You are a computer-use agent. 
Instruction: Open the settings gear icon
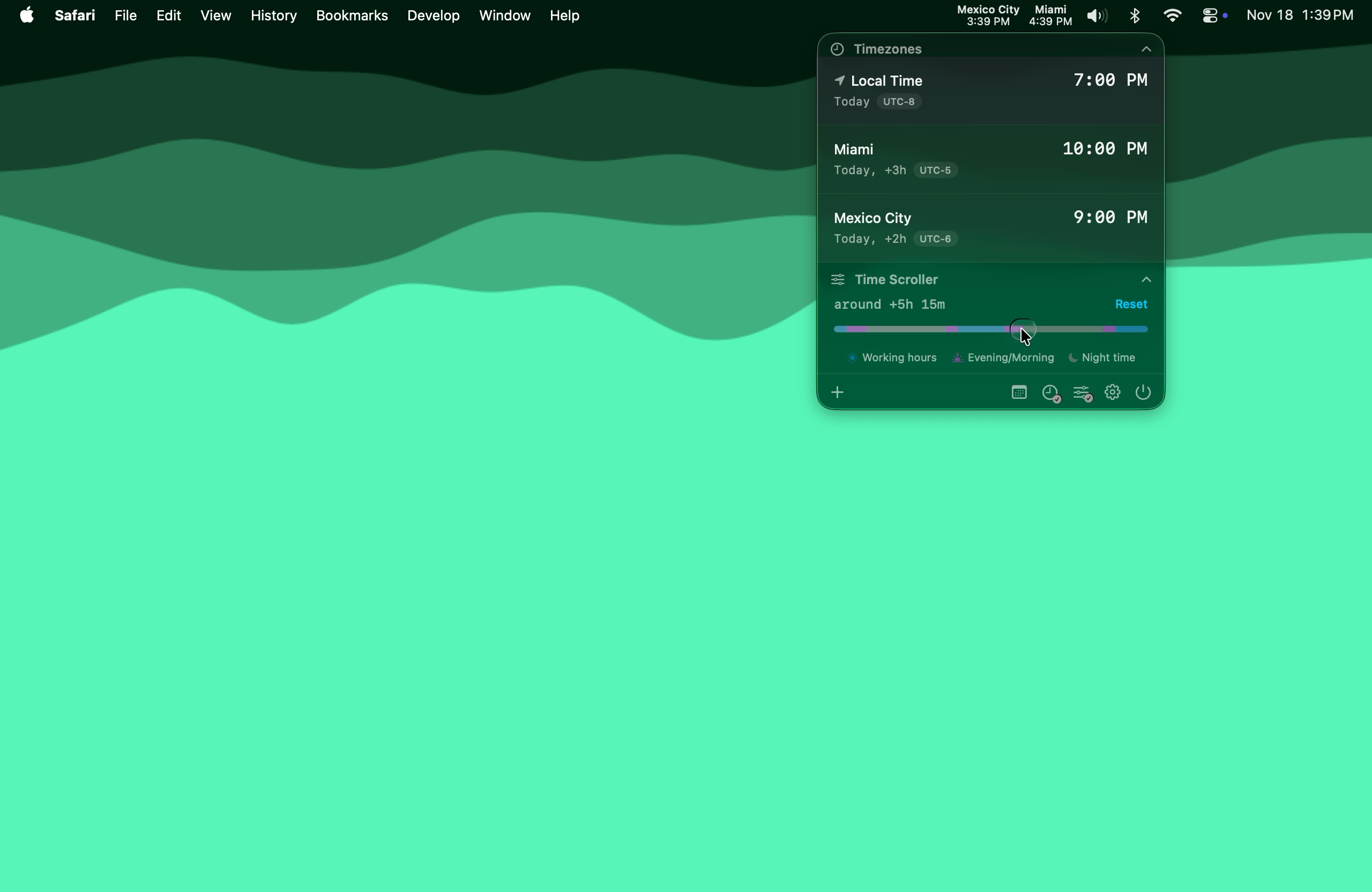(x=1112, y=392)
